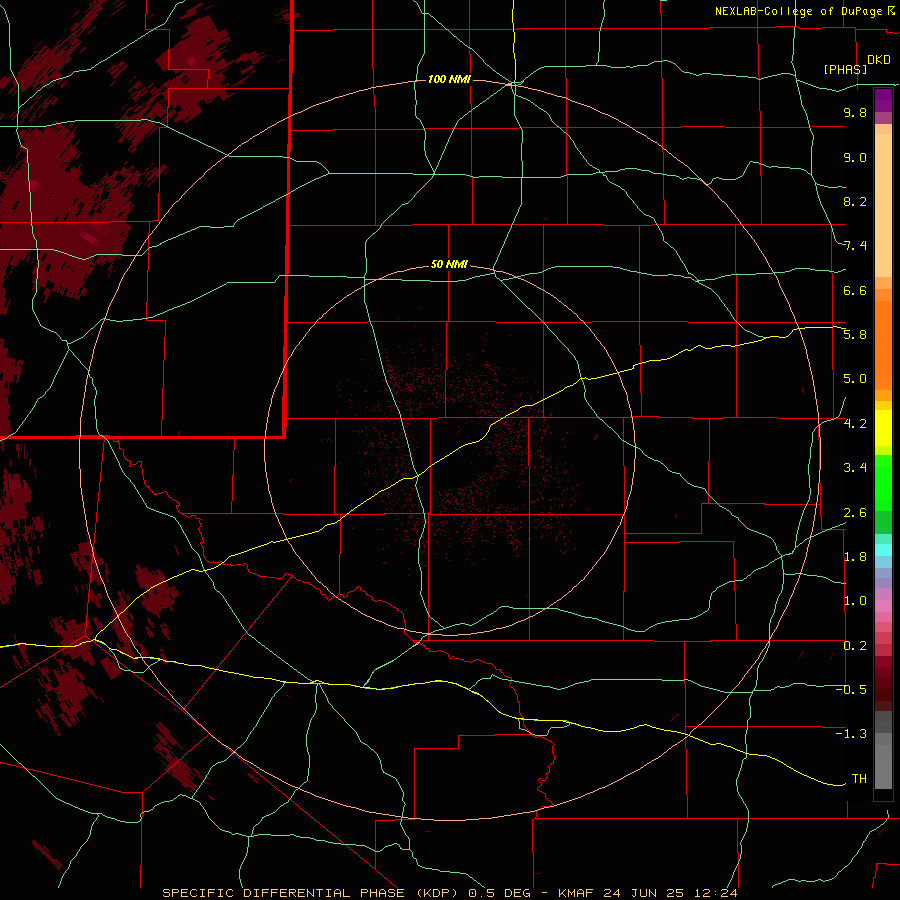Image resolution: width=900 pixels, height=900 pixels.
Task: Click the -1.3 value on the color scale
Action: (x=851, y=734)
